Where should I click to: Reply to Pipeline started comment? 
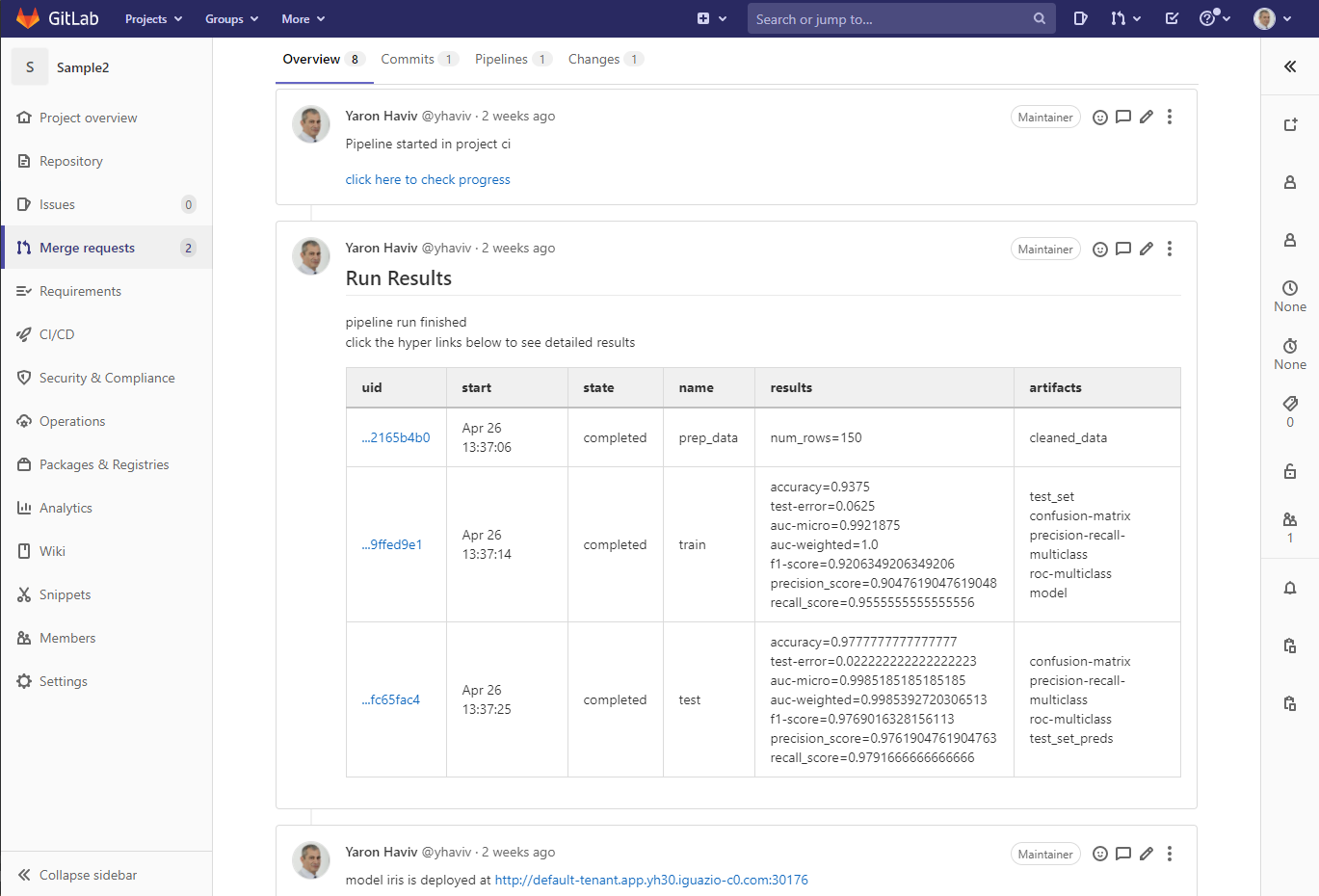(1122, 117)
